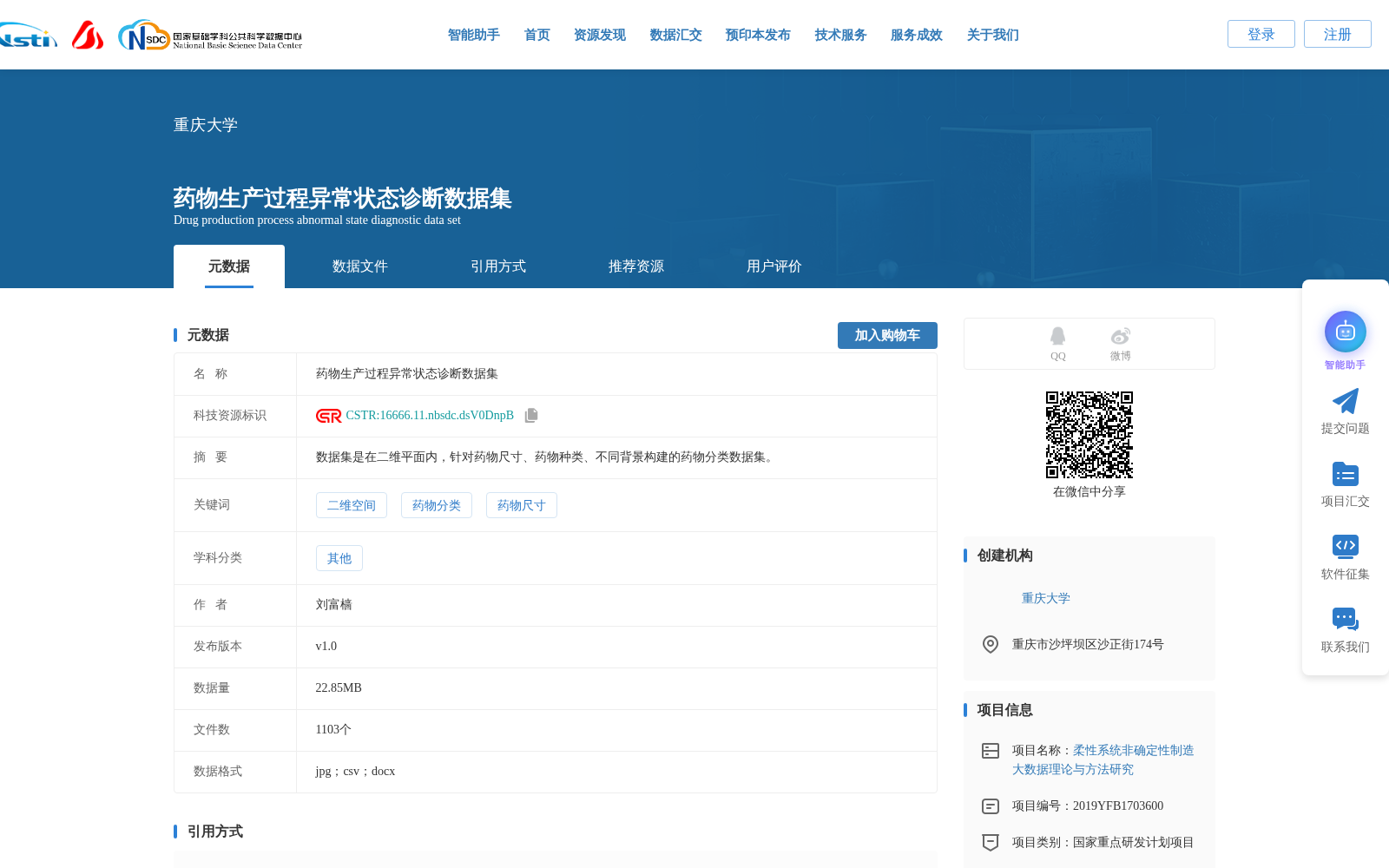Click the submit question paper-plane icon
This screenshot has width=1389, height=868.
[1346, 401]
